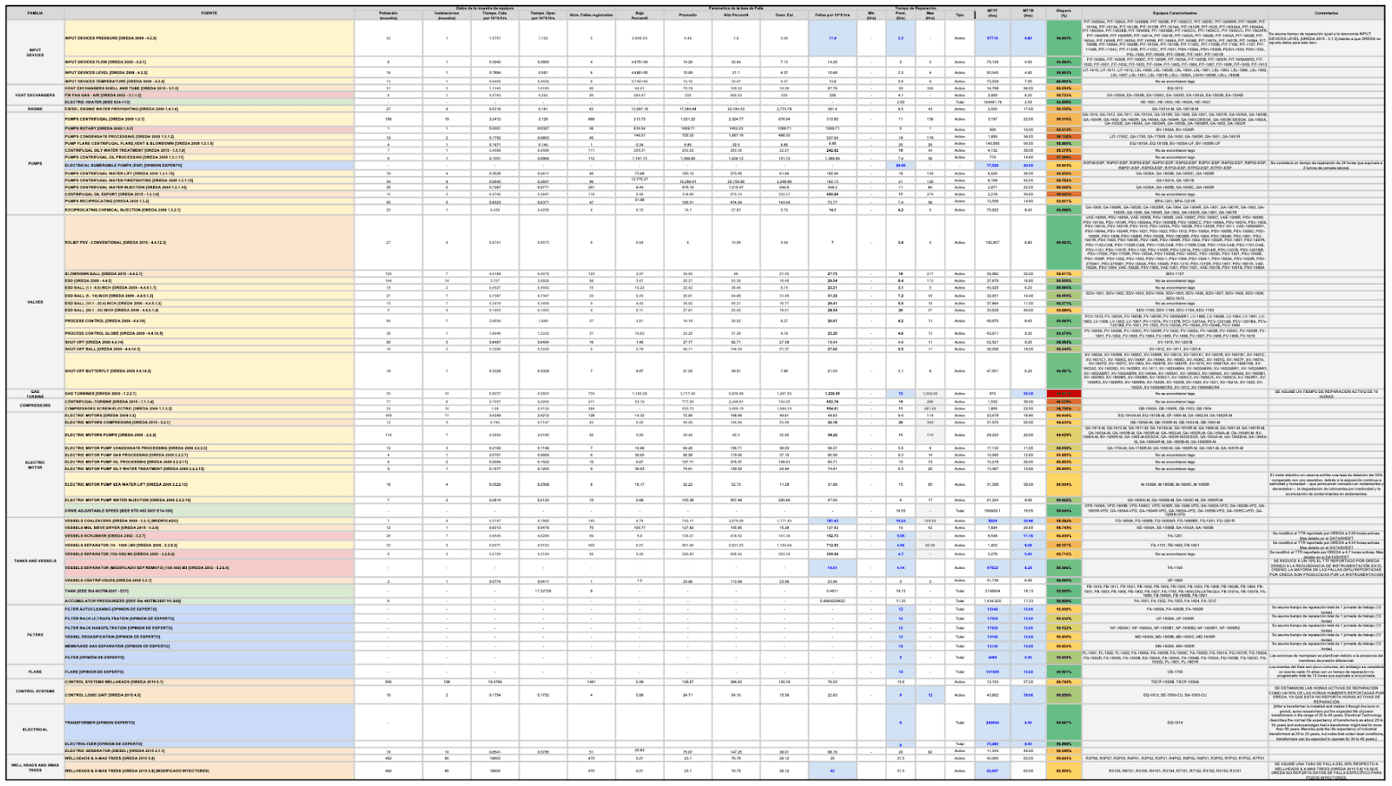The height and width of the screenshot is (786, 1392).
Task: Click the PUMPS family cell
Action: pos(35,164)
